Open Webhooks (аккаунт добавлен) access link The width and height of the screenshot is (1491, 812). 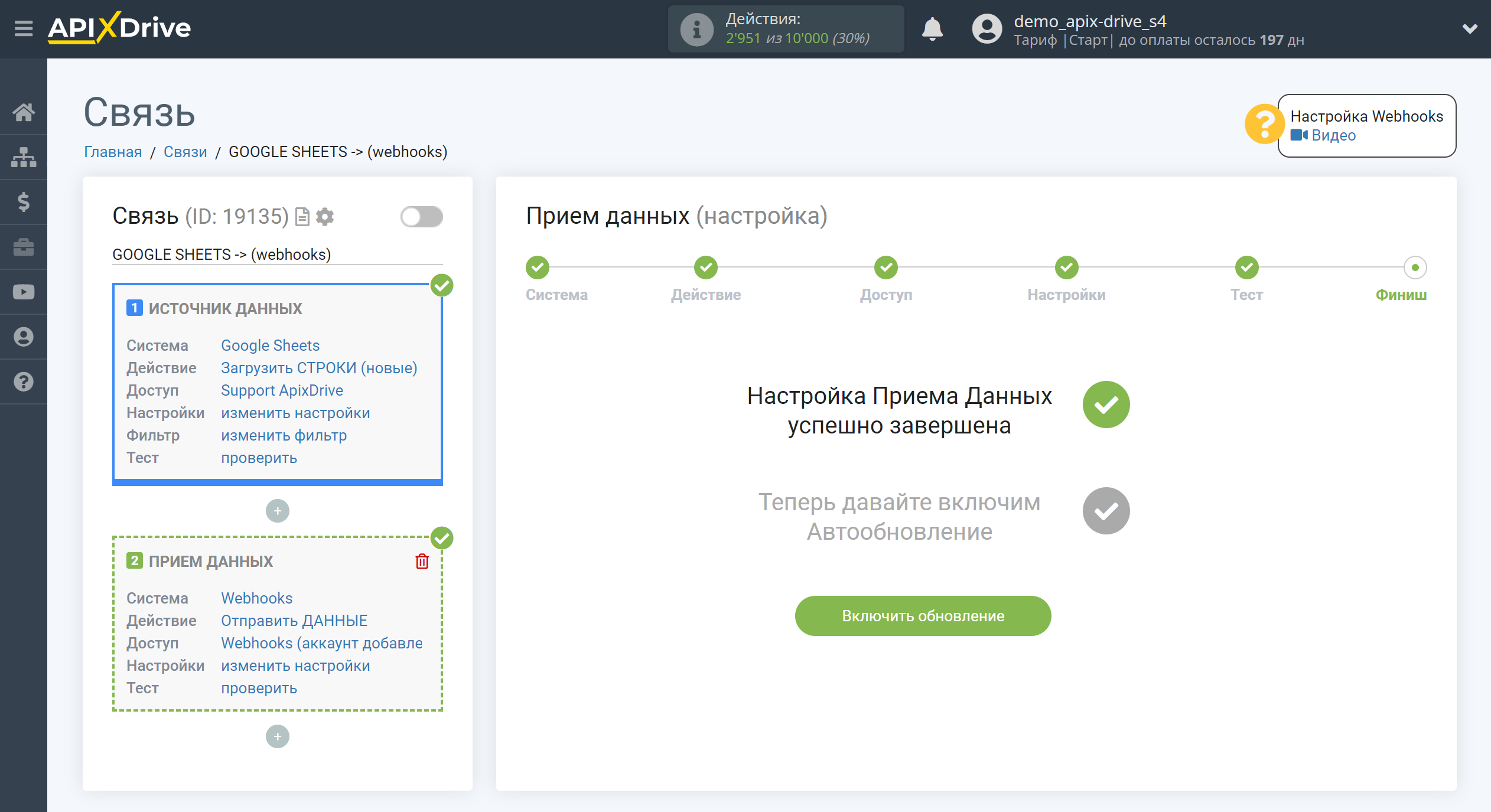tap(321, 643)
